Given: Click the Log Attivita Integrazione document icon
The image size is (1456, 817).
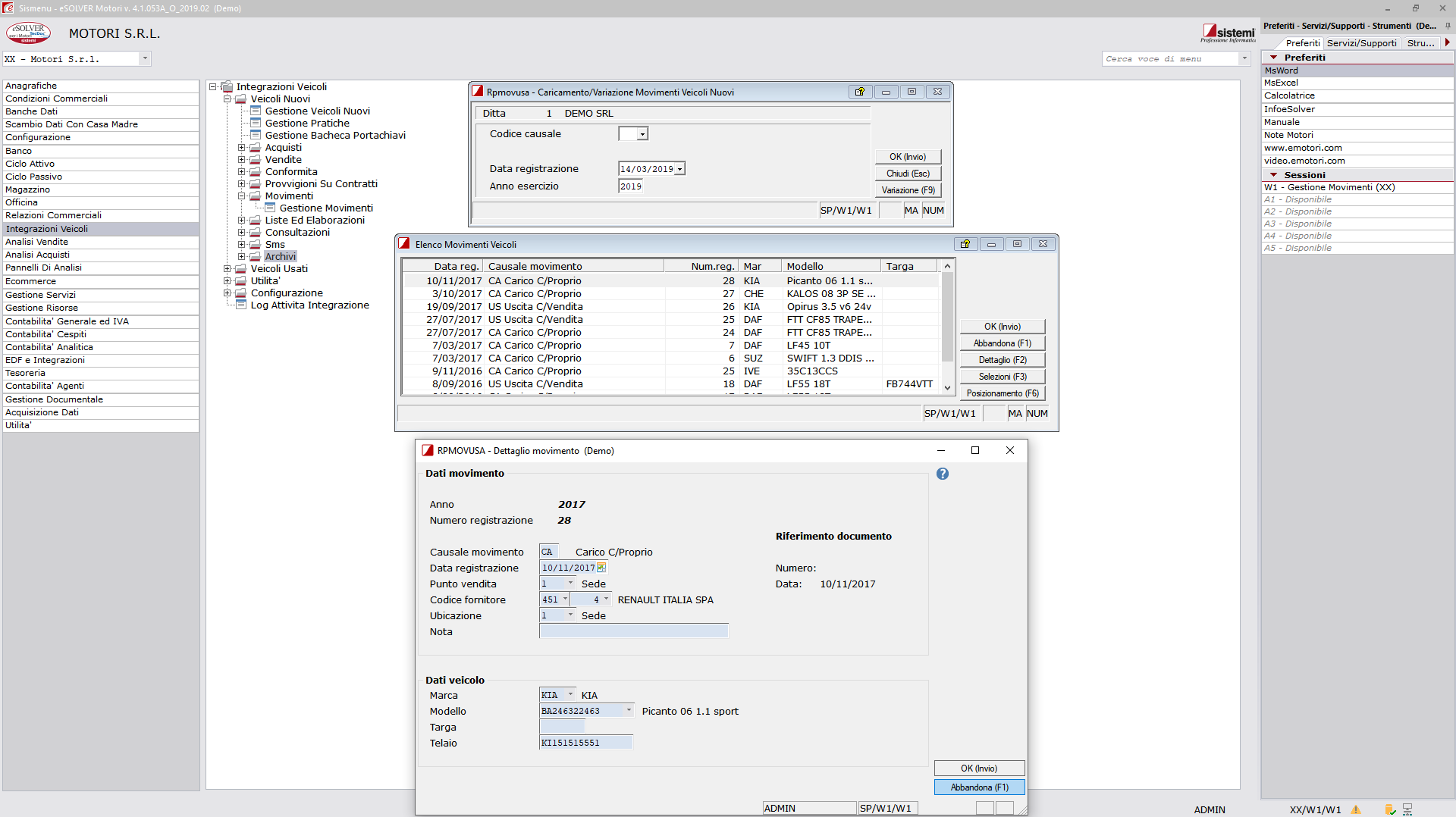Looking at the screenshot, I should pyautogui.click(x=241, y=305).
